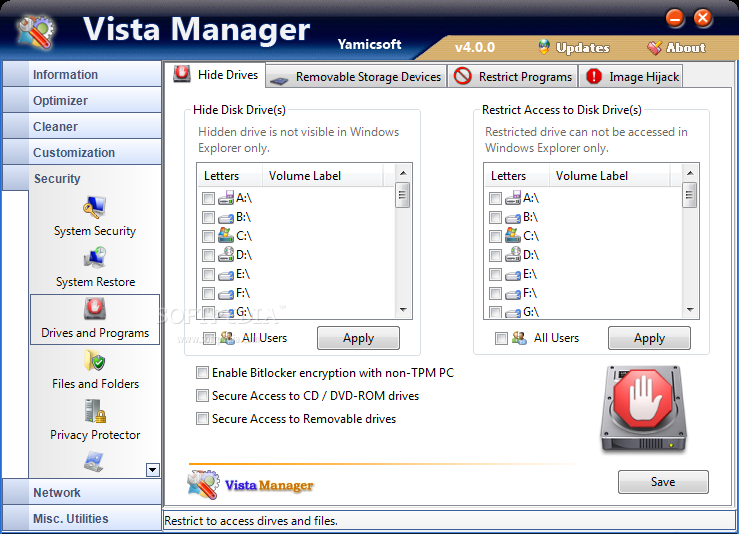Expand the Optimizer section

(x=82, y=100)
